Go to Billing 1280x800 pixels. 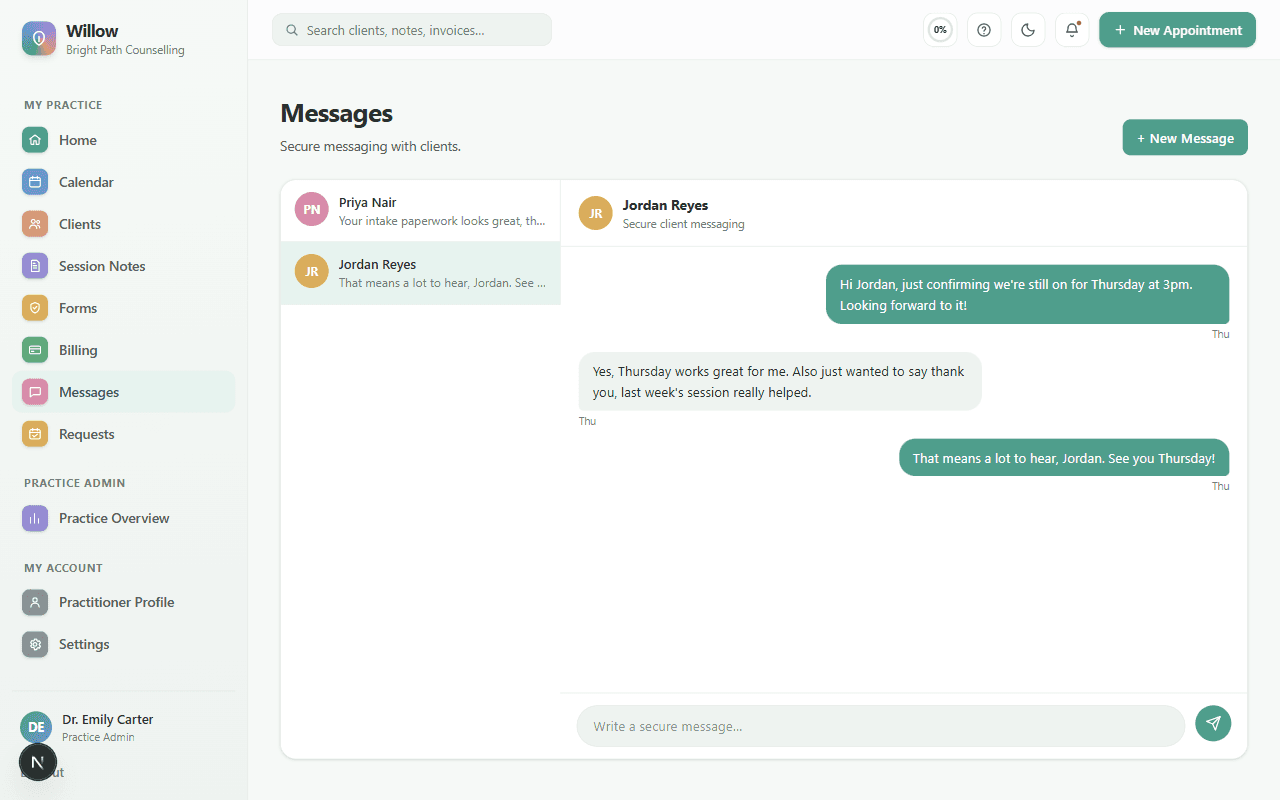[124, 350]
